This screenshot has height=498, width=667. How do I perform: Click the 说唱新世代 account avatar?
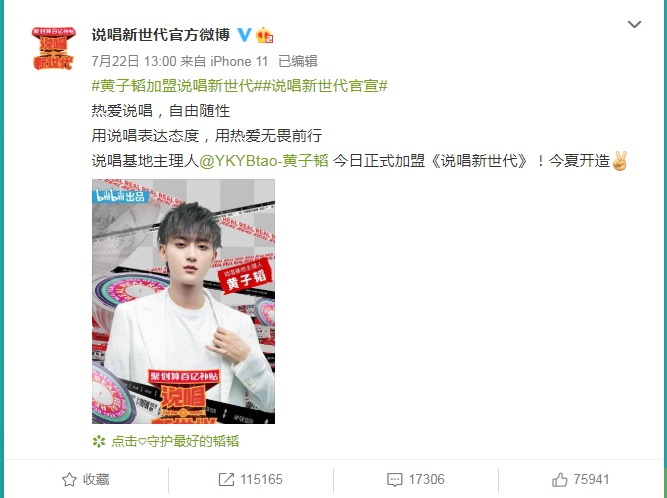click(x=54, y=48)
